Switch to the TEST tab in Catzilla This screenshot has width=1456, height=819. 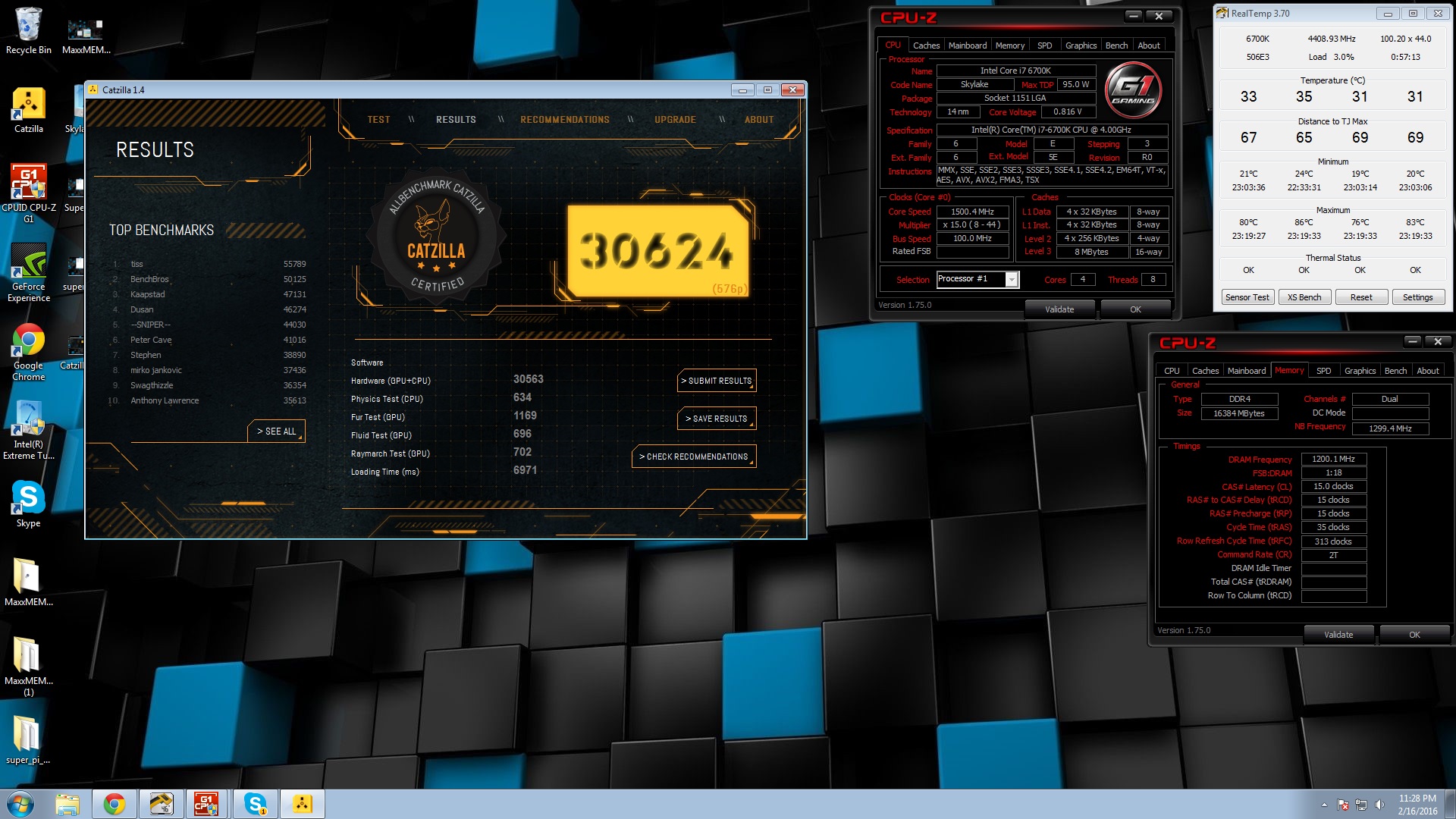pyautogui.click(x=378, y=120)
